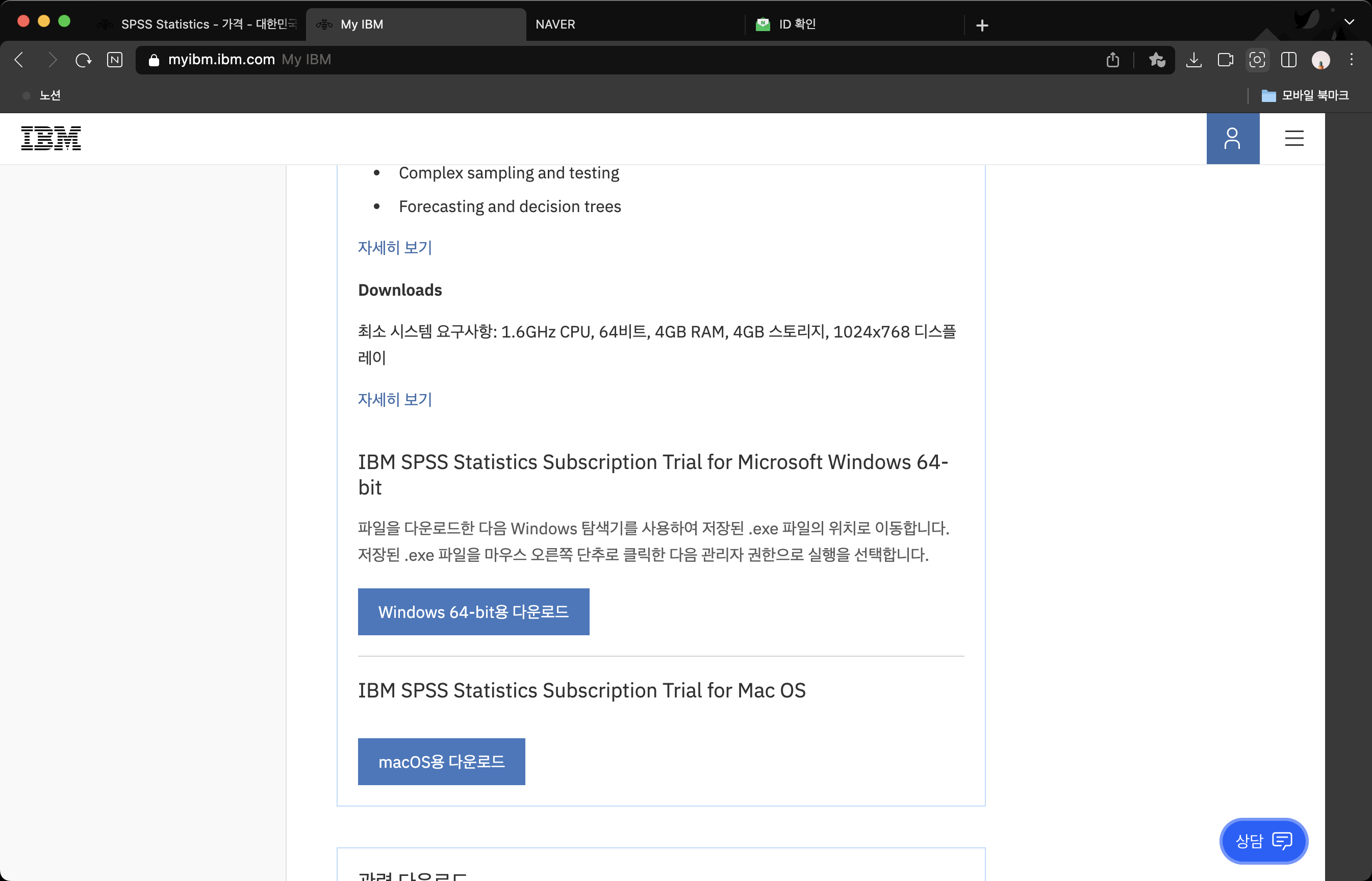Screen dimensions: 1372x881
Task: Click Windows 64-bit용 다운로드 button
Action: [x=473, y=612]
